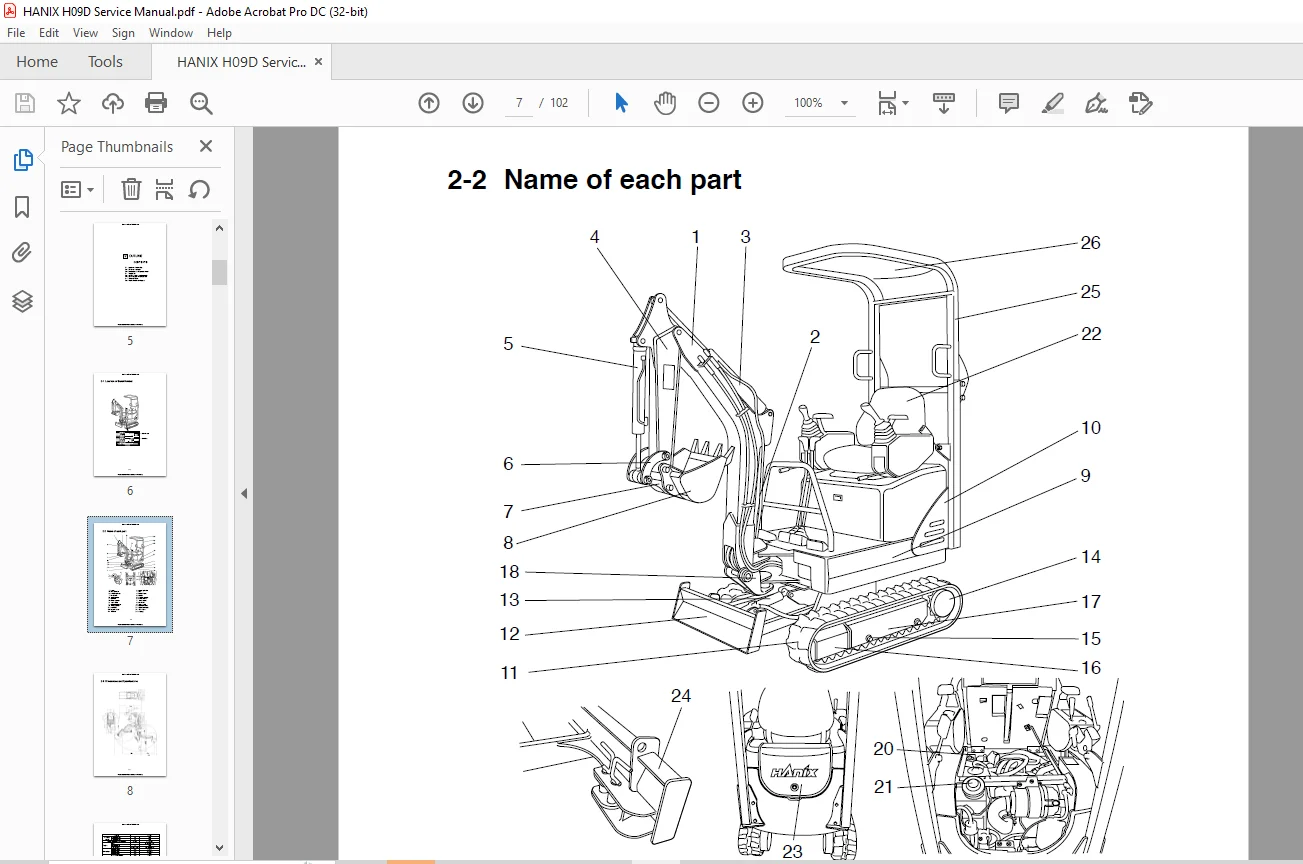The height and width of the screenshot is (864, 1303).
Task: Select the page 5 thumbnail
Action: click(130, 274)
